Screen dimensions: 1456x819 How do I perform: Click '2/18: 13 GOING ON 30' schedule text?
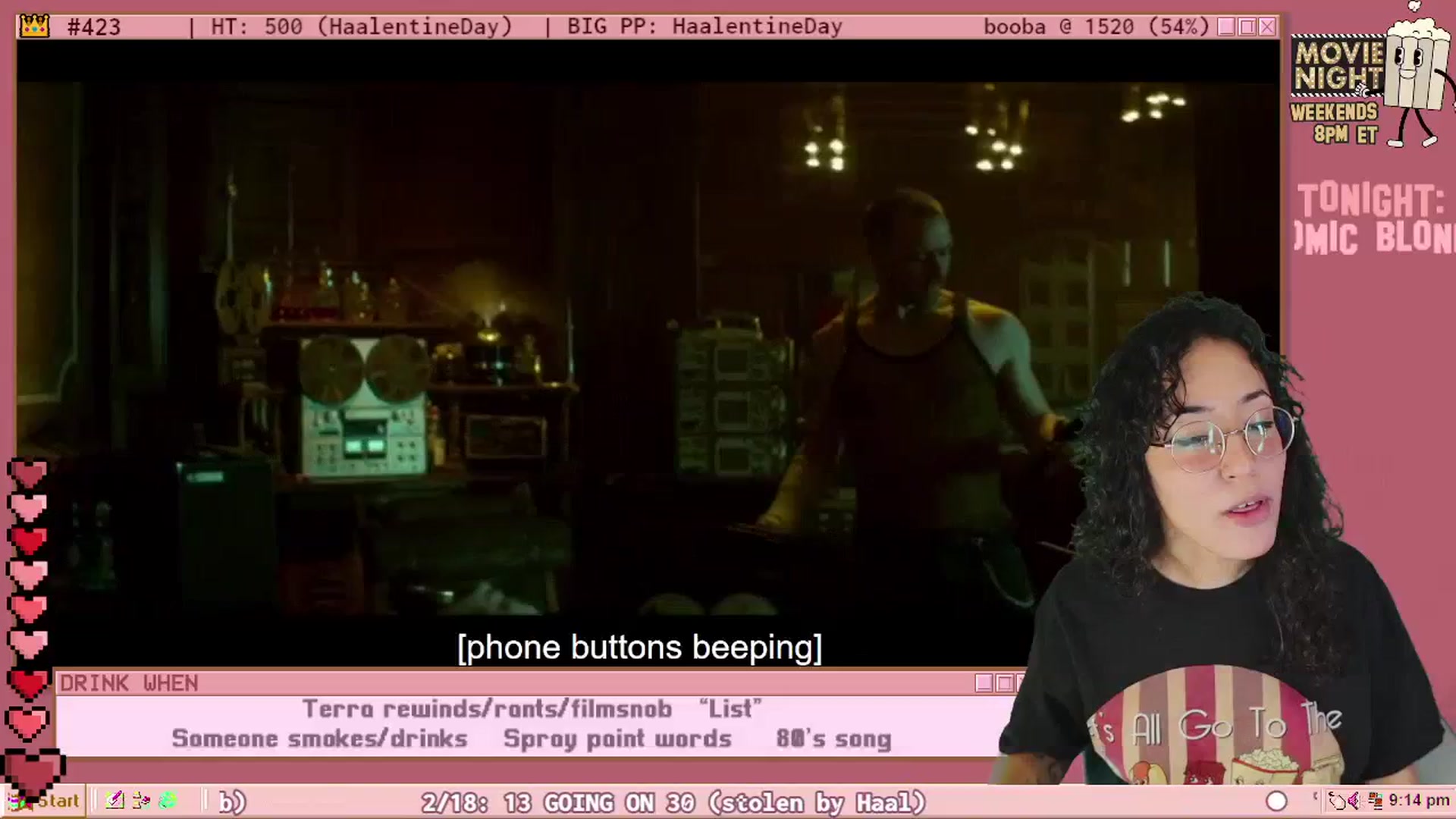pyautogui.click(x=558, y=802)
